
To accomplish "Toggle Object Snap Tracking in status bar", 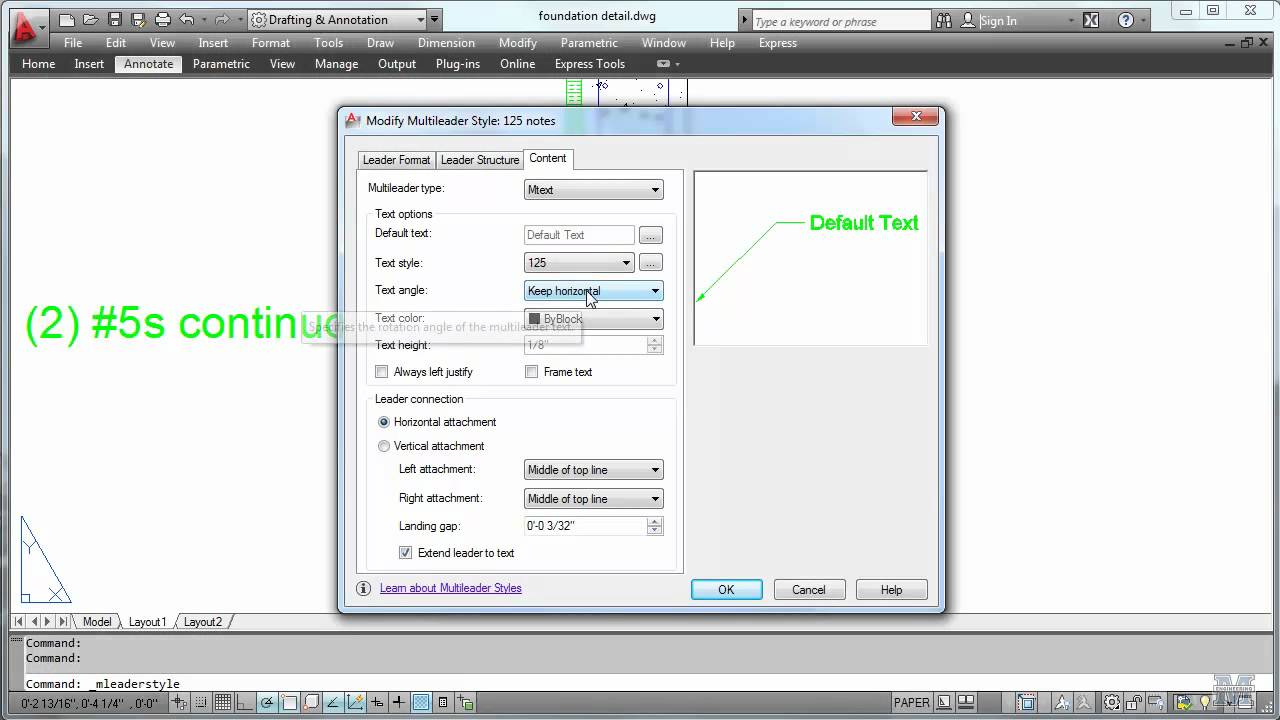I will [x=333, y=702].
